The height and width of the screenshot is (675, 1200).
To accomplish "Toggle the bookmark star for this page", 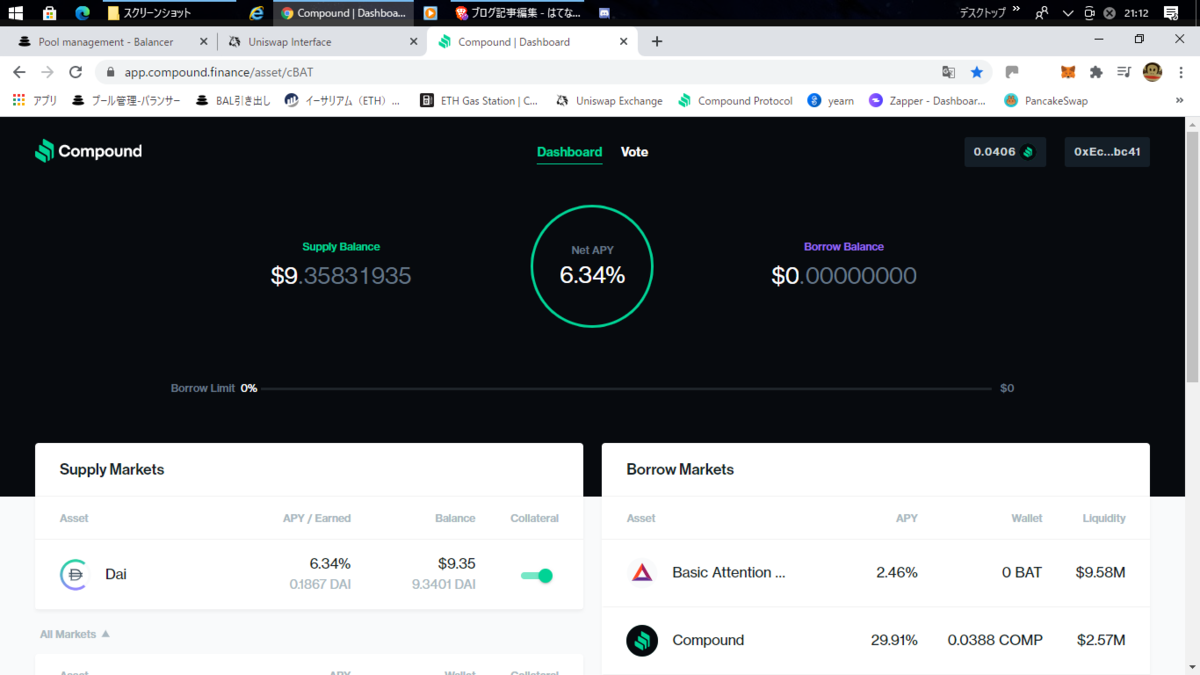I will pyautogui.click(x=977, y=72).
